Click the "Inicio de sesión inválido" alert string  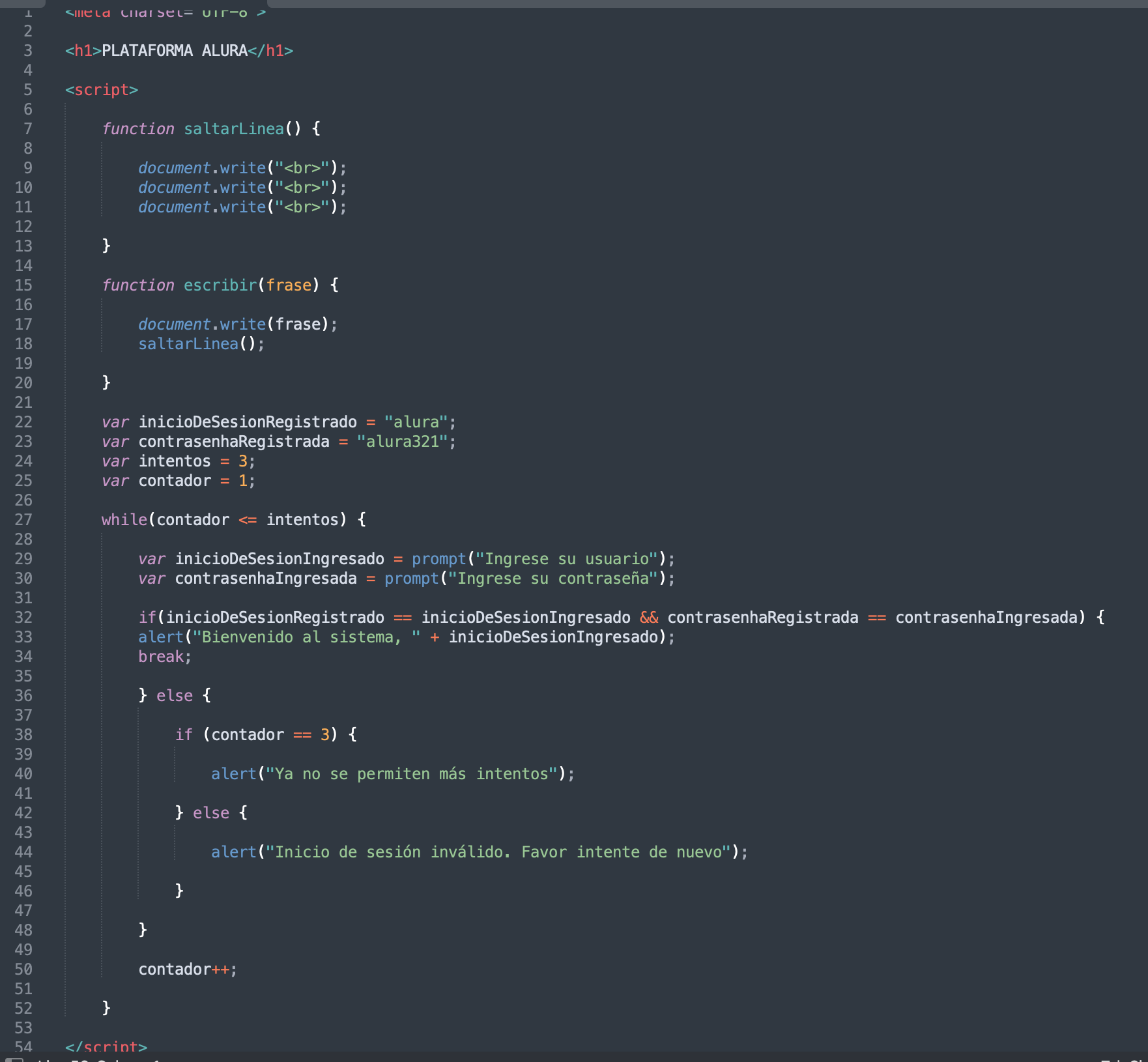pyautogui.click(x=498, y=852)
